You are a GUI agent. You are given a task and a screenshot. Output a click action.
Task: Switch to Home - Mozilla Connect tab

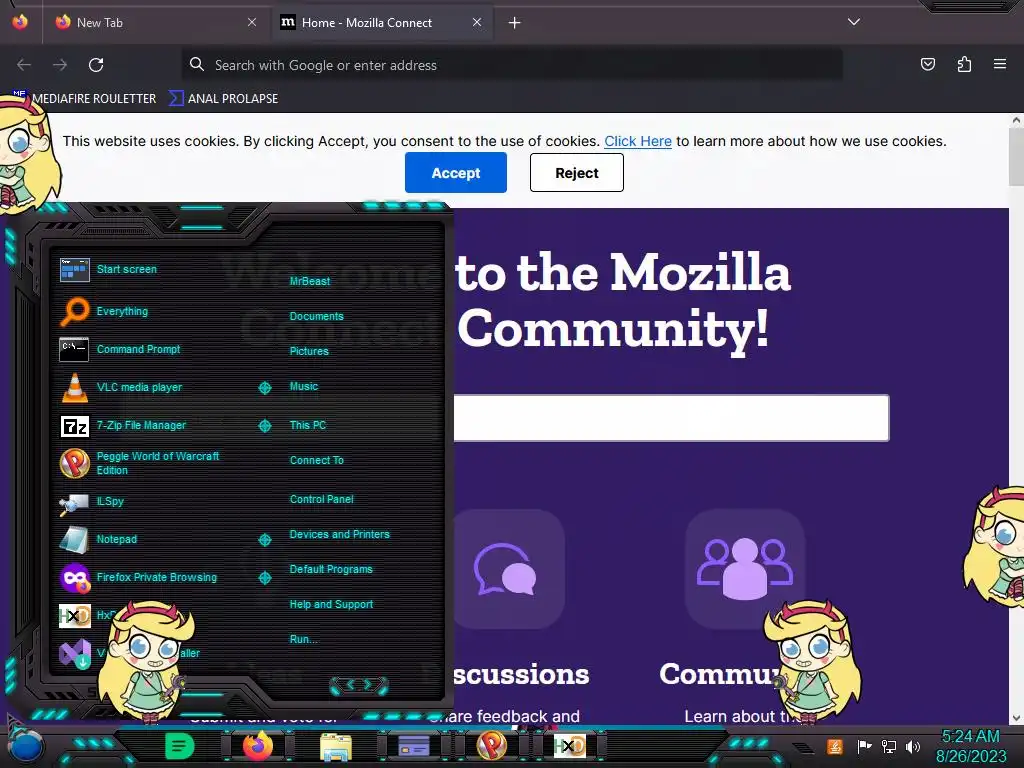coord(381,23)
